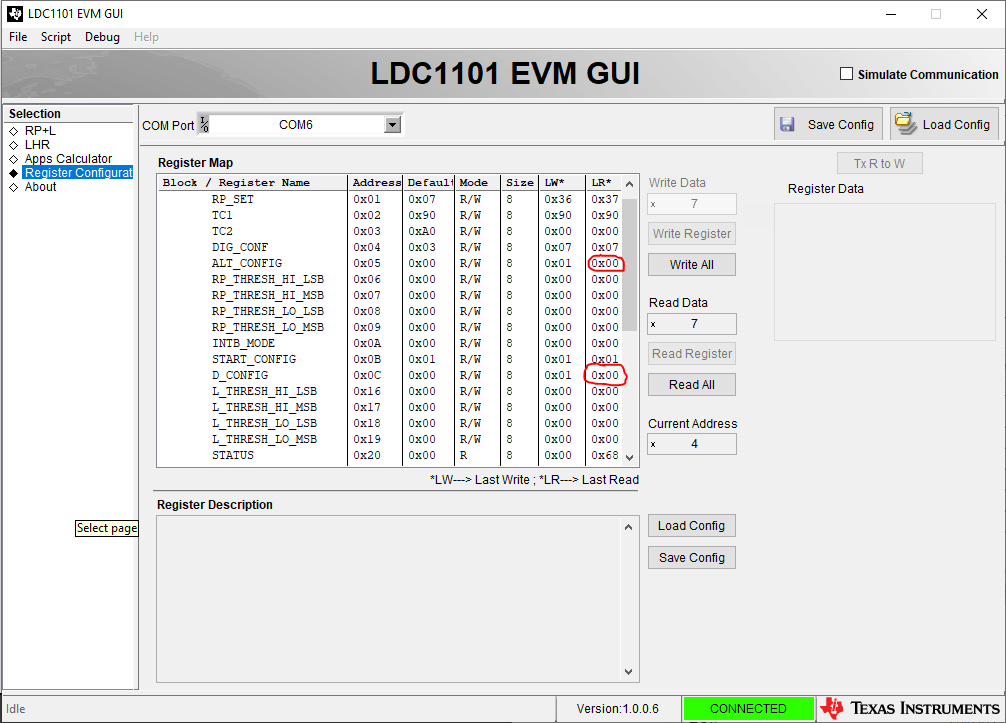
Task: Click the CONNECTED status indicator
Action: (748, 707)
